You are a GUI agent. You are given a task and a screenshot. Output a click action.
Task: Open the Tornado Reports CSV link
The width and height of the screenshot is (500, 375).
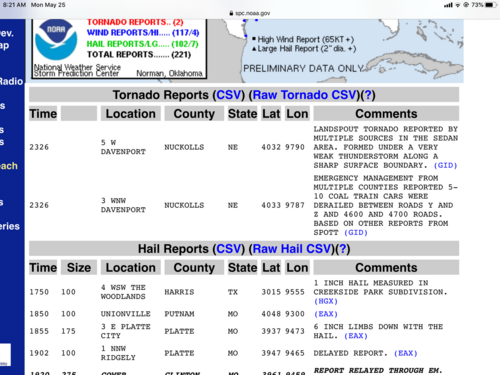(x=229, y=95)
